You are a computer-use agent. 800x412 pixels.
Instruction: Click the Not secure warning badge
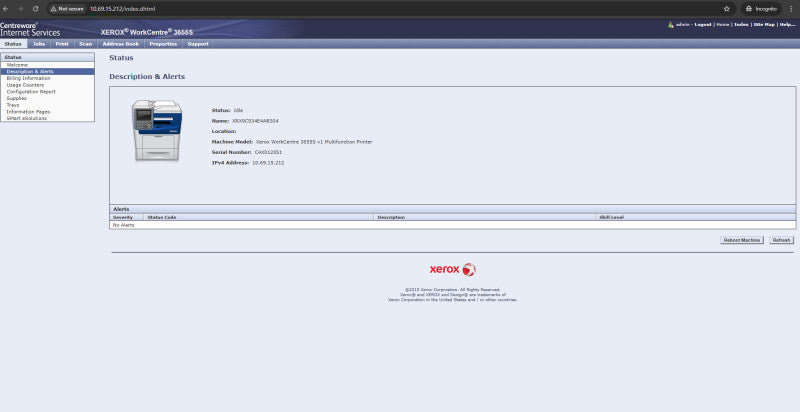[x=67, y=9]
